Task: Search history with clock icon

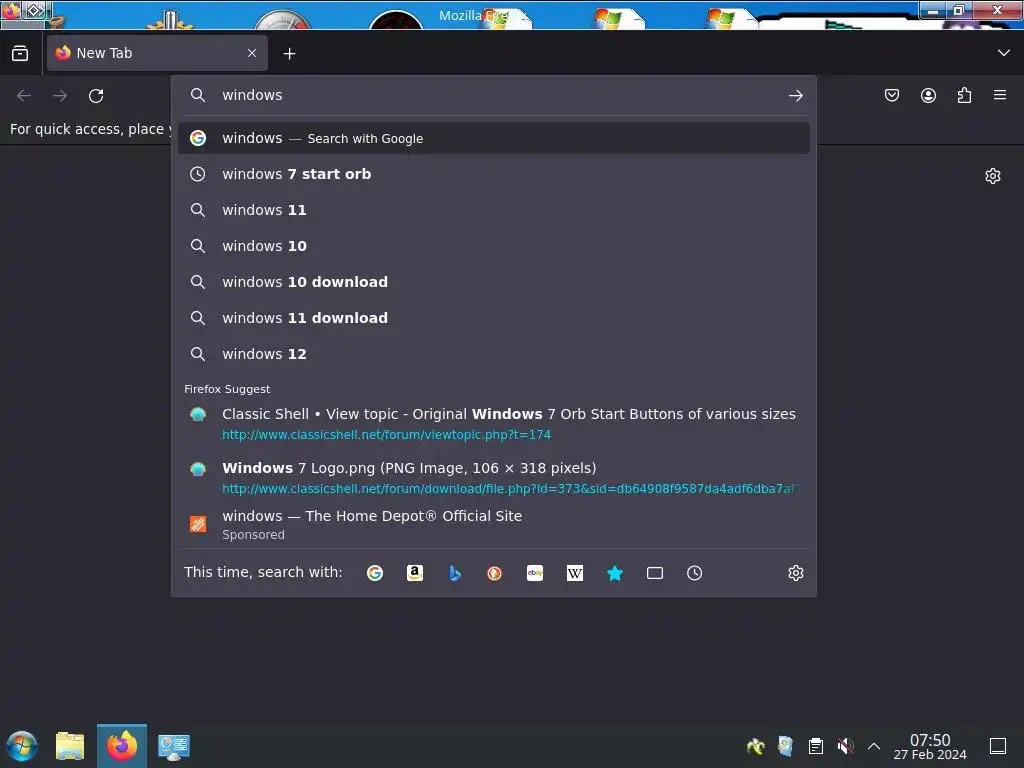Action: coord(694,573)
